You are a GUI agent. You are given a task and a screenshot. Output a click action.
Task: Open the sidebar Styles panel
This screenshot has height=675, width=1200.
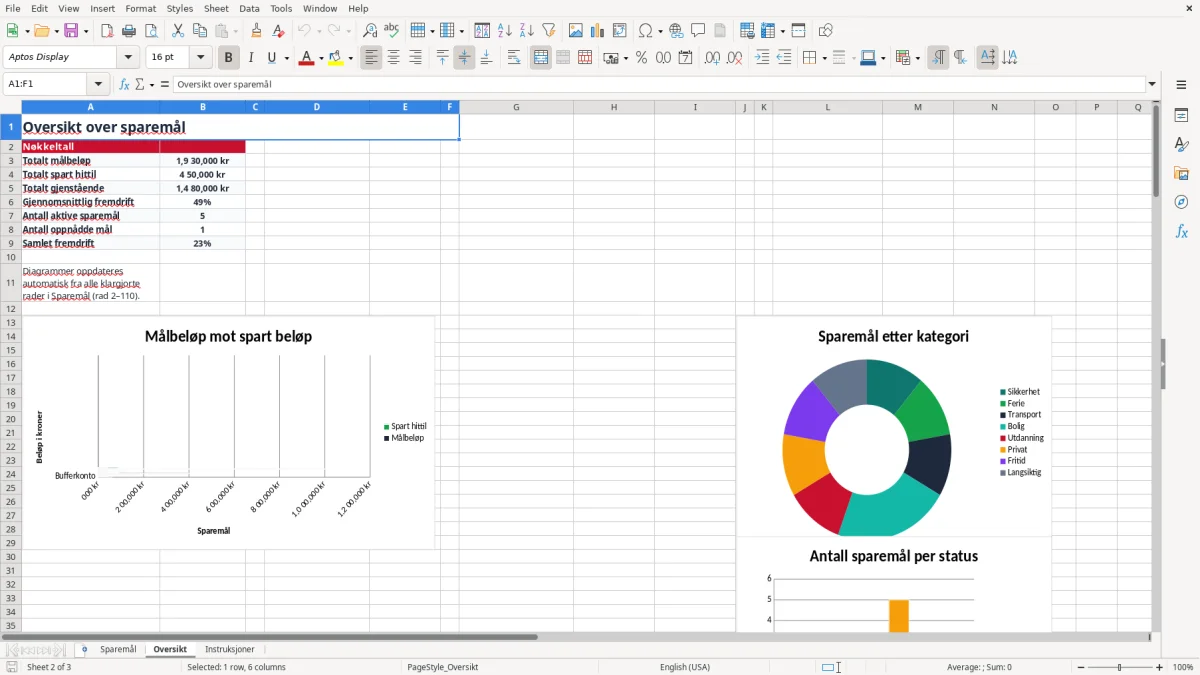tap(1181, 144)
